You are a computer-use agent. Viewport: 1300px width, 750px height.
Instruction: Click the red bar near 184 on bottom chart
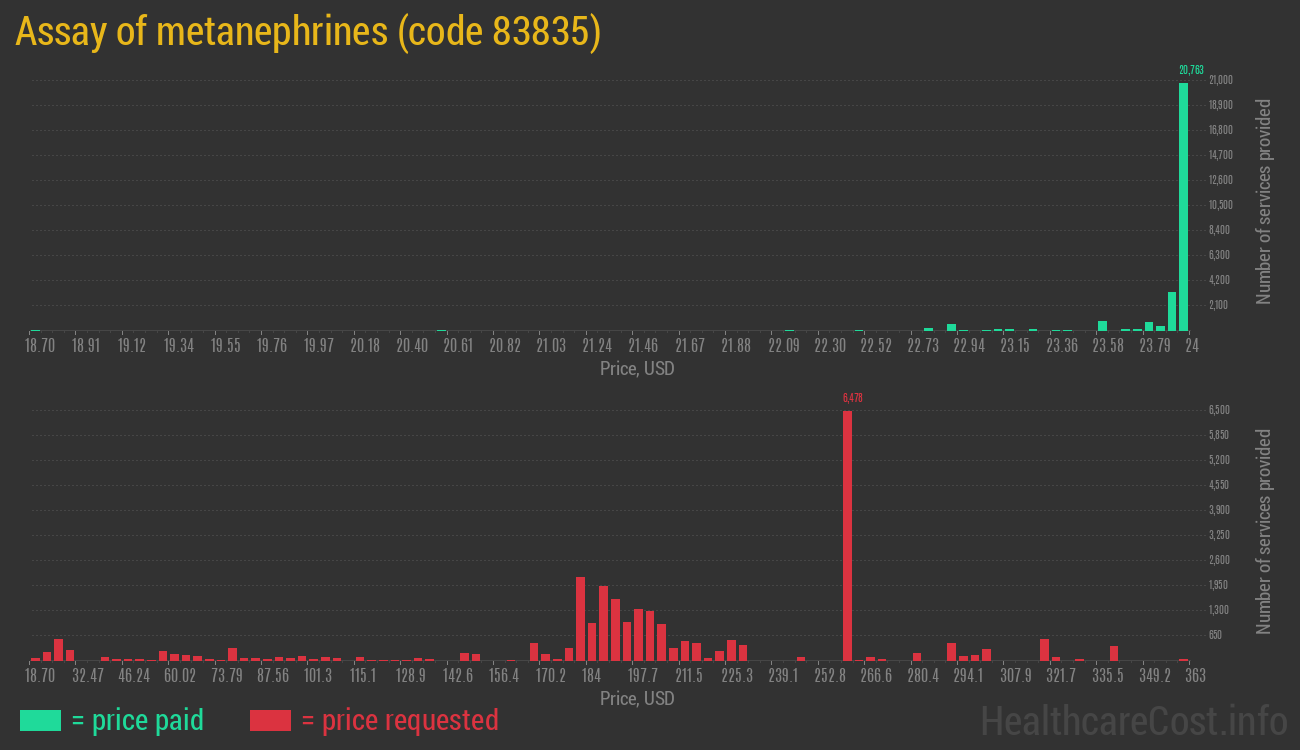[x=581, y=620]
